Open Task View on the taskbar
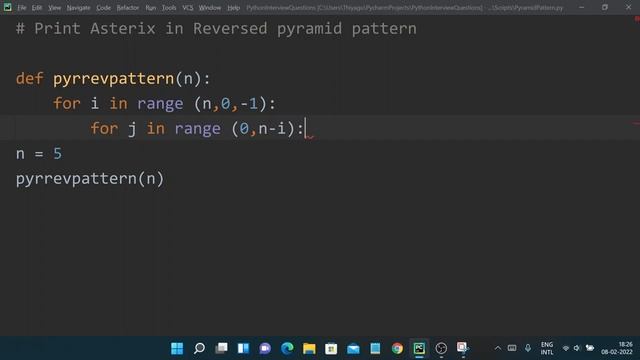Image resolution: width=640 pixels, height=360 pixels. pyautogui.click(x=221, y=348)
